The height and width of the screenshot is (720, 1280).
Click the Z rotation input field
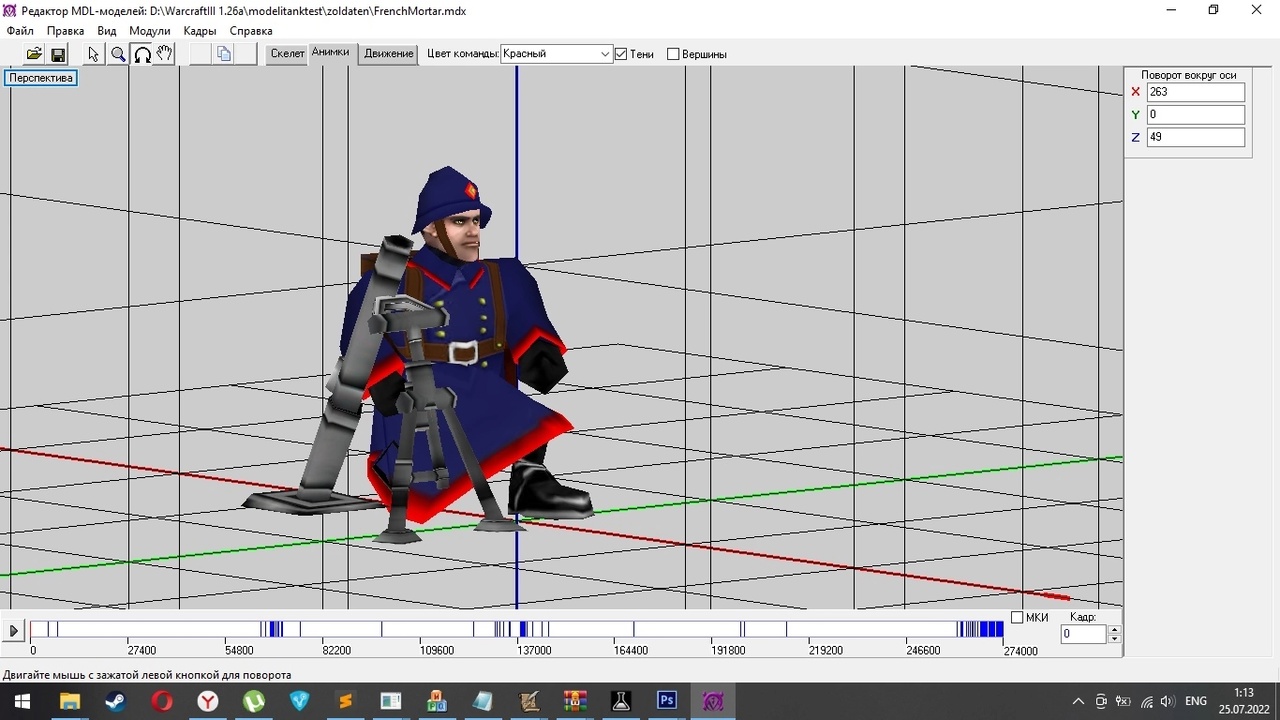coord(1196,137)
